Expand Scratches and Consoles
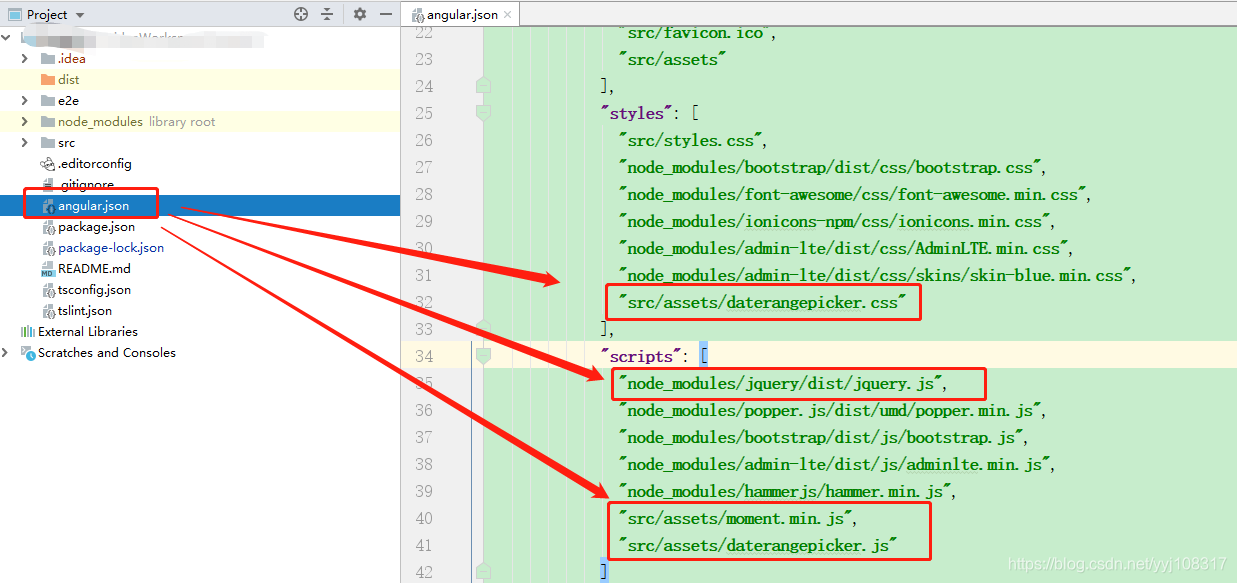1237x583 pixels. click(x=6, y=352)
